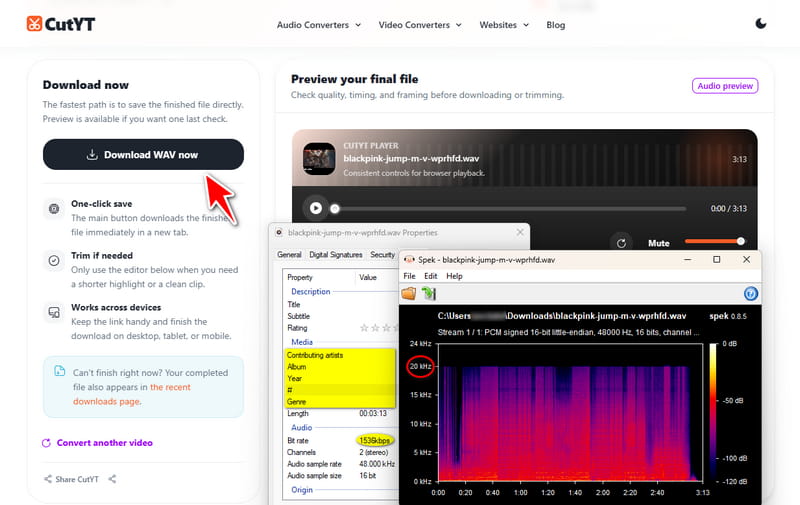Click the CutYT logo
Image resolution: width=800 pixels, height=505 pixels.
61,24
